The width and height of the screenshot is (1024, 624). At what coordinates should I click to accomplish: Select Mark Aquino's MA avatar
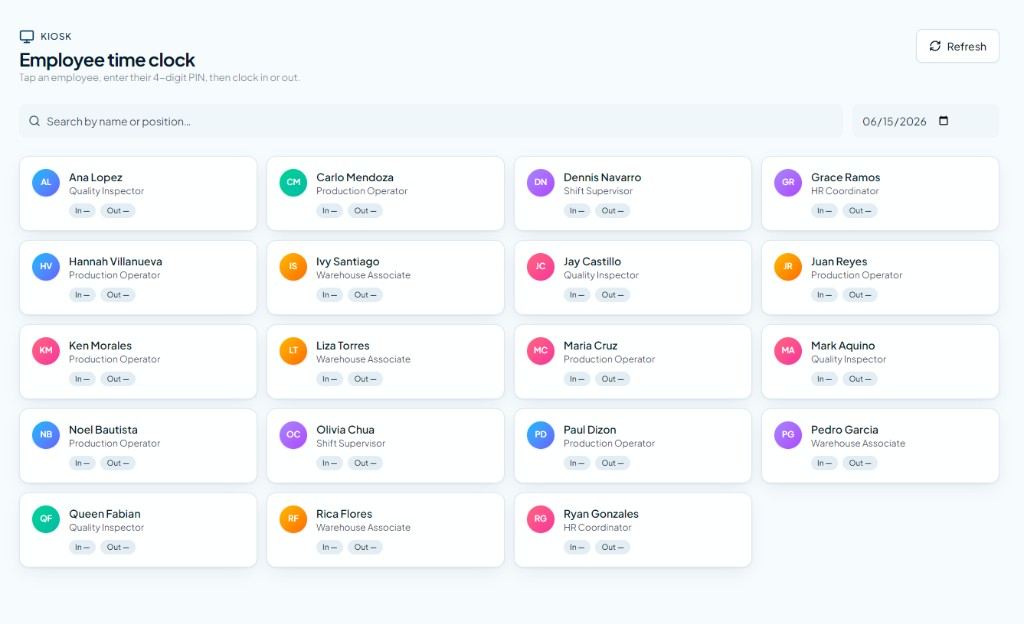(788, 351)
